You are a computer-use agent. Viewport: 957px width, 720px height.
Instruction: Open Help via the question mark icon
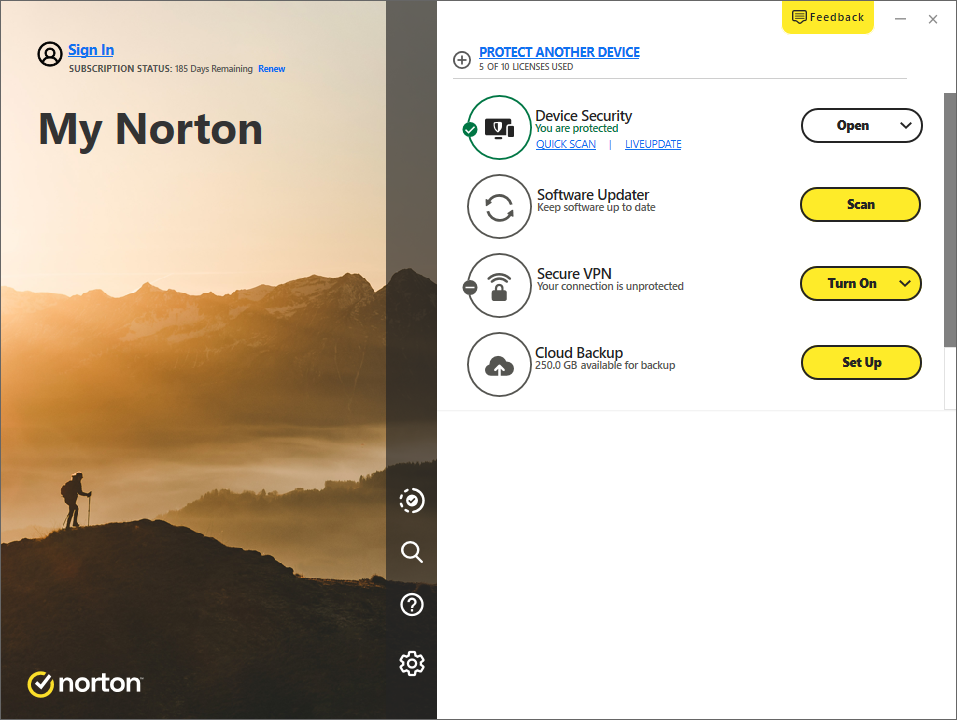[x=411, y=604]
